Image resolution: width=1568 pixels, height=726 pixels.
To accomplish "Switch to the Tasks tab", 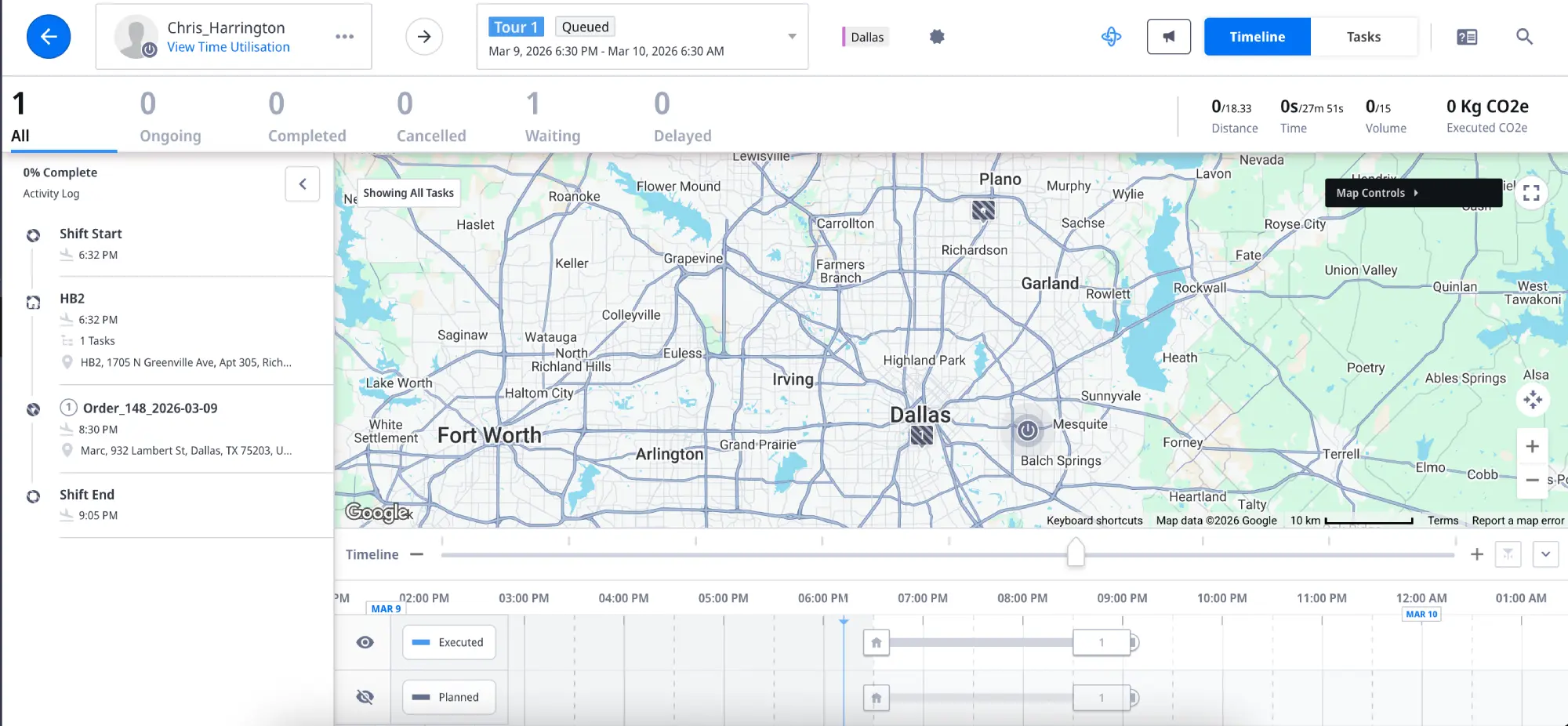I will point(1364,36).
